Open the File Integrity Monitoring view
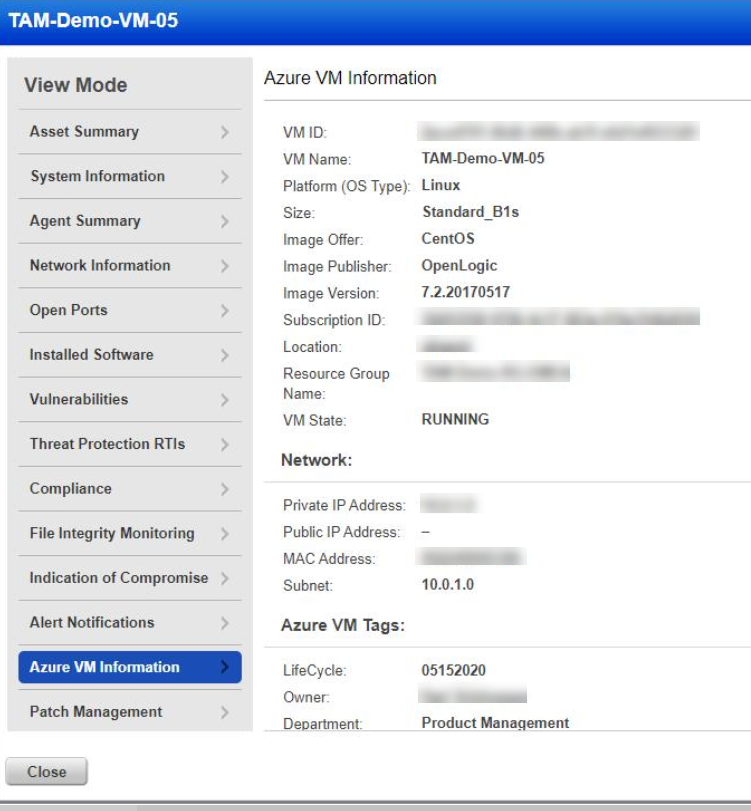This screenshot has width=751, height=811. tap(130, 533)
